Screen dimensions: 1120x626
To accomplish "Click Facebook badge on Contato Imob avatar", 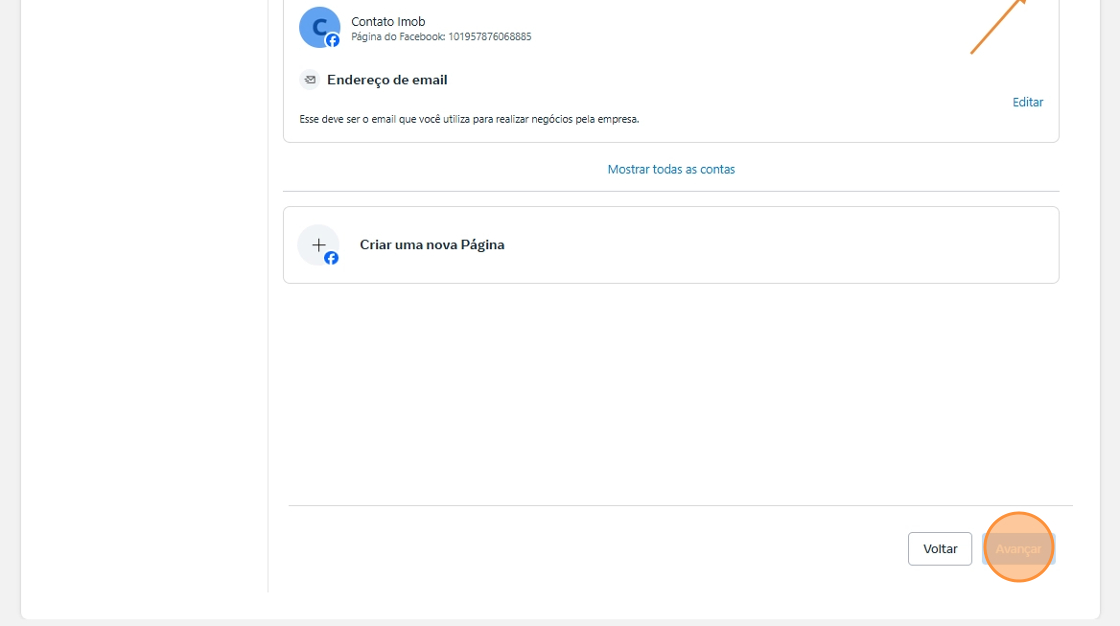I will tap(333, 41).
